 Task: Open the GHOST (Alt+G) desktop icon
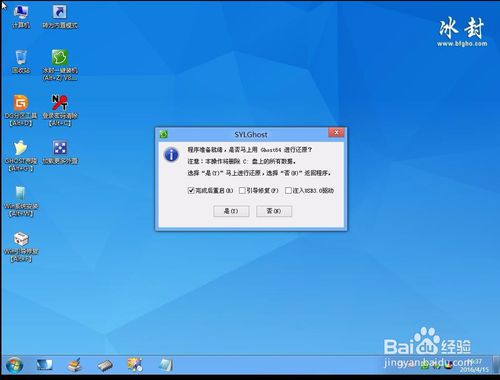21,156
